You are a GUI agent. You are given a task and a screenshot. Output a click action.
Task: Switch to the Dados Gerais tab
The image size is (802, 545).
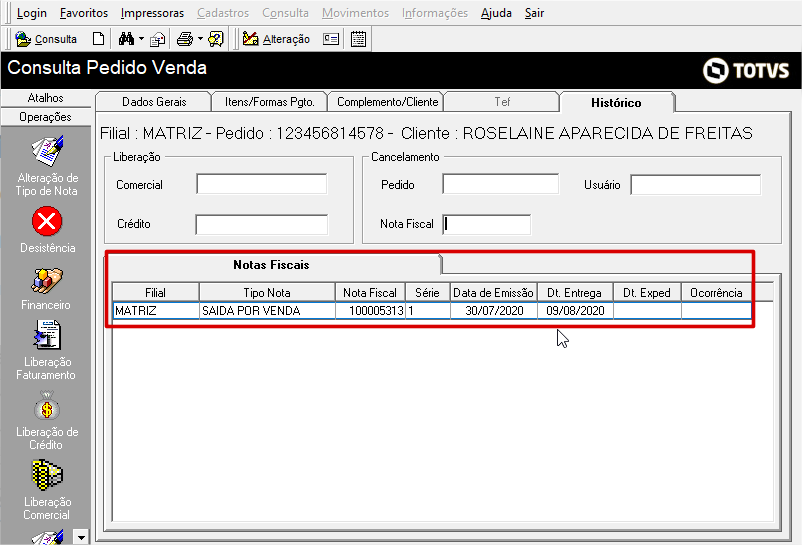click(154, 102)
